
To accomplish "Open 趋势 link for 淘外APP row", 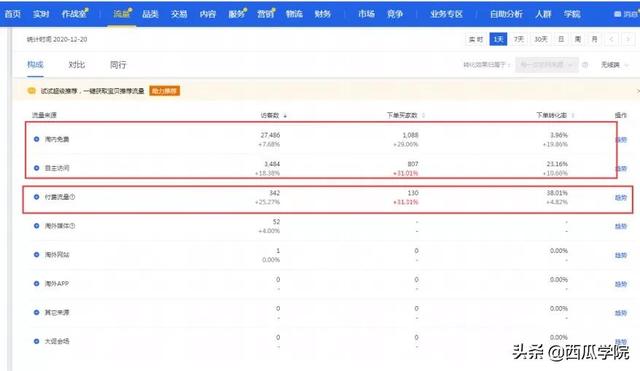I will pos(621,284).
